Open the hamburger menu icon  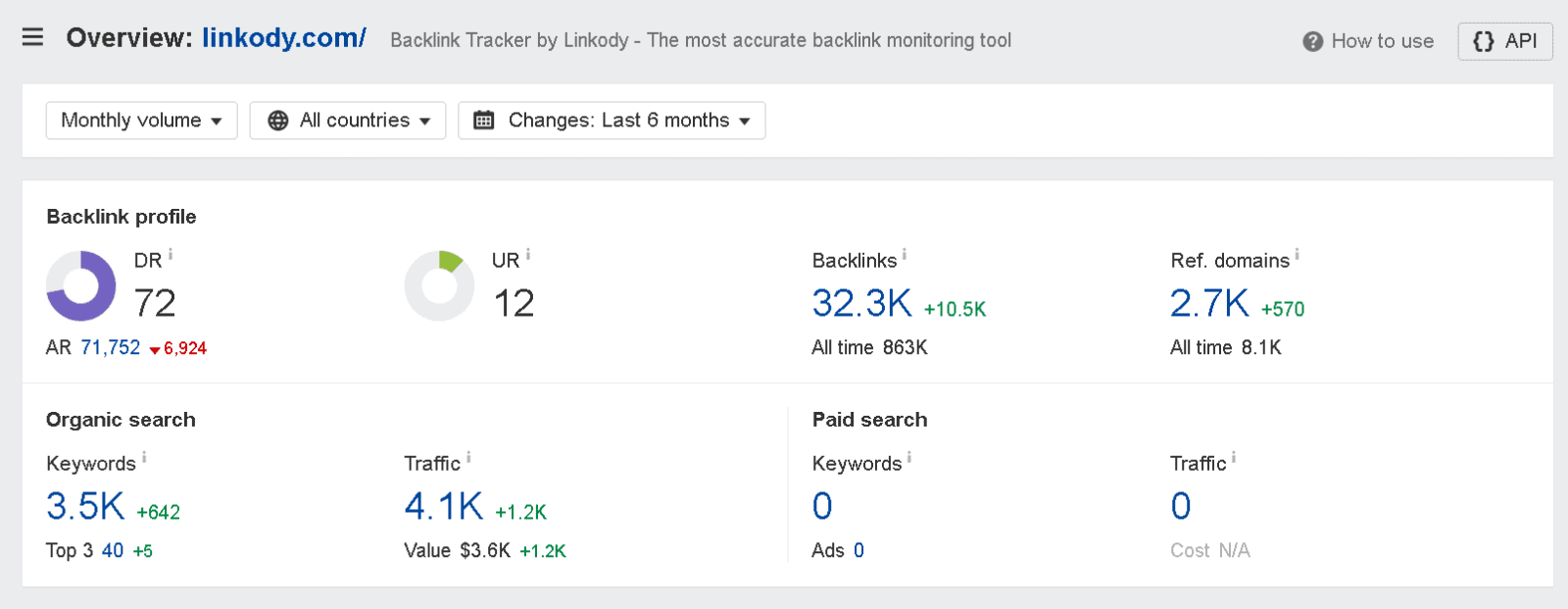(32, 37)
